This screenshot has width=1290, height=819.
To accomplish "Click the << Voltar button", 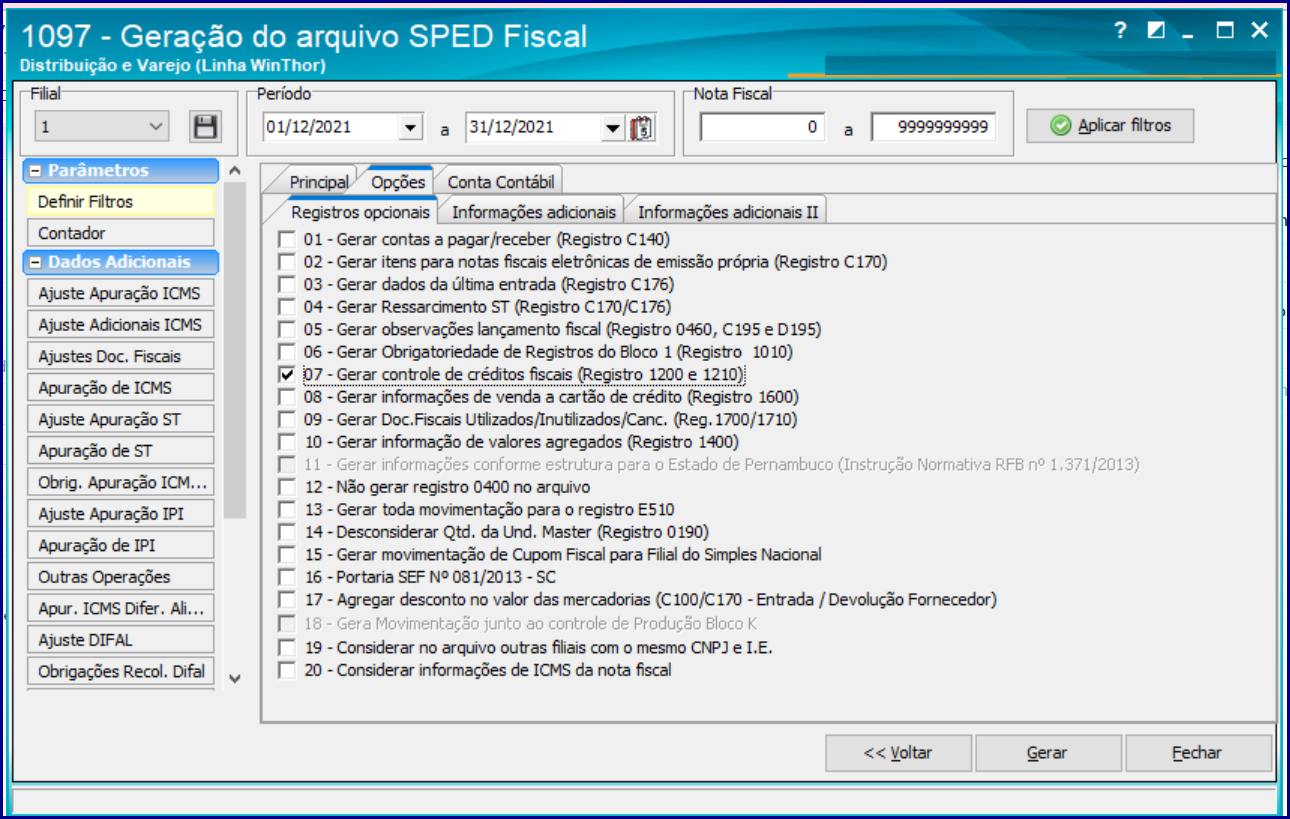I will tap(898, 753).
